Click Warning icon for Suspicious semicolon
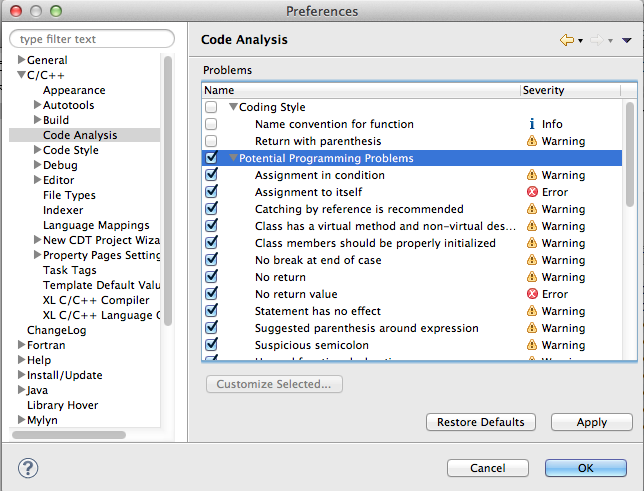The height and width of the screenshot is (491, 644). [532, 345]
